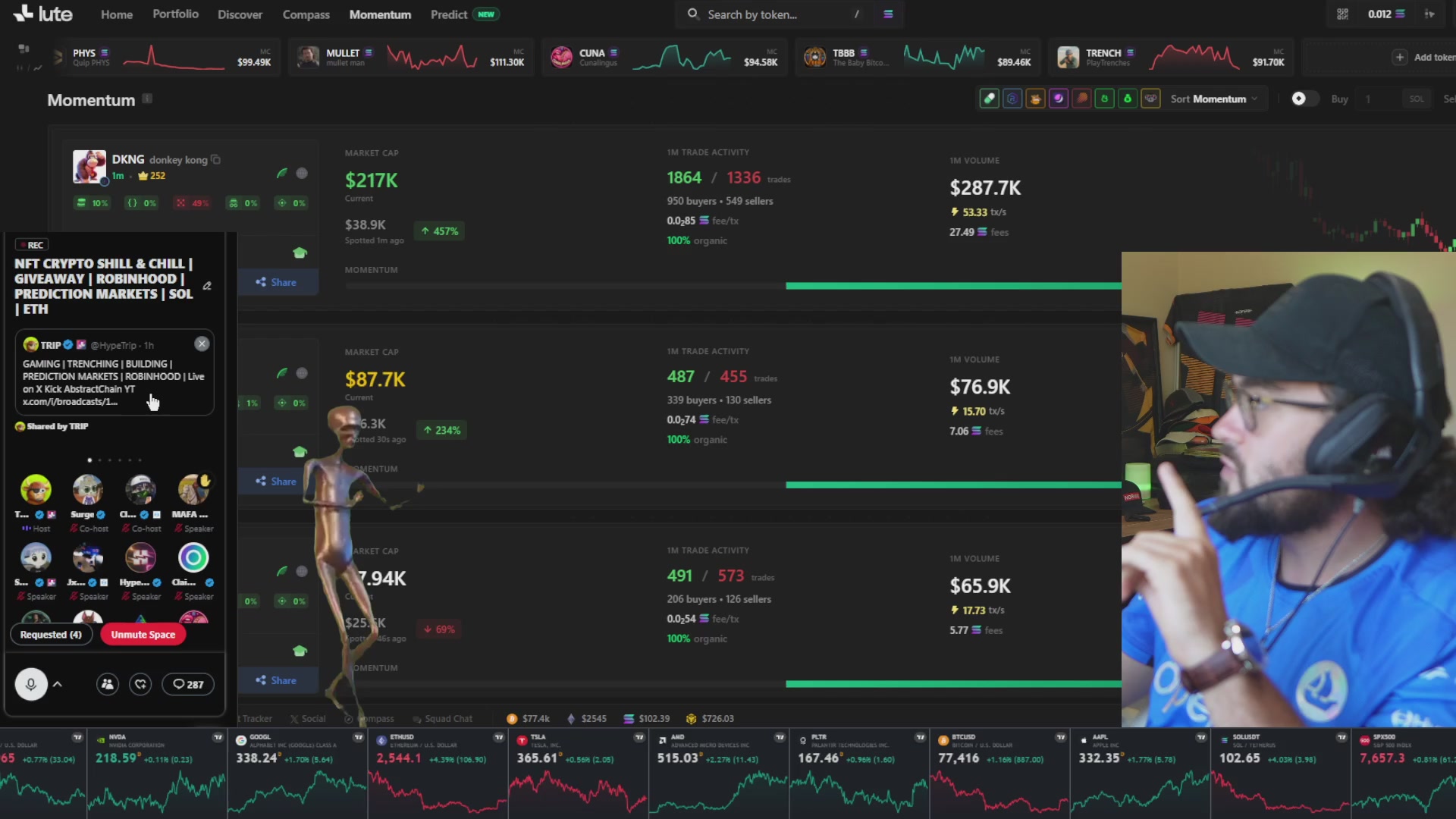
Task: Toggle the gray circle on DKNG card
Action: tap(302, 173)
